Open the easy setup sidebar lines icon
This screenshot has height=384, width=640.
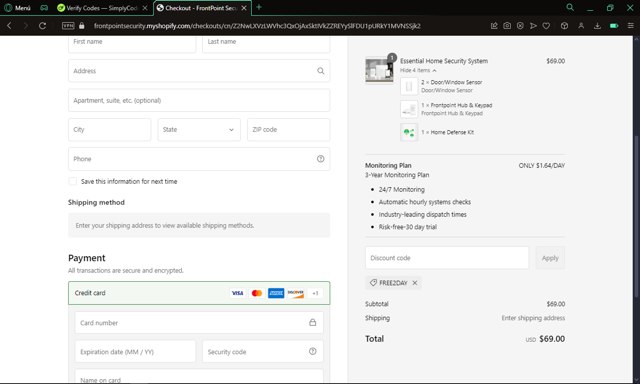coord(631,26)
